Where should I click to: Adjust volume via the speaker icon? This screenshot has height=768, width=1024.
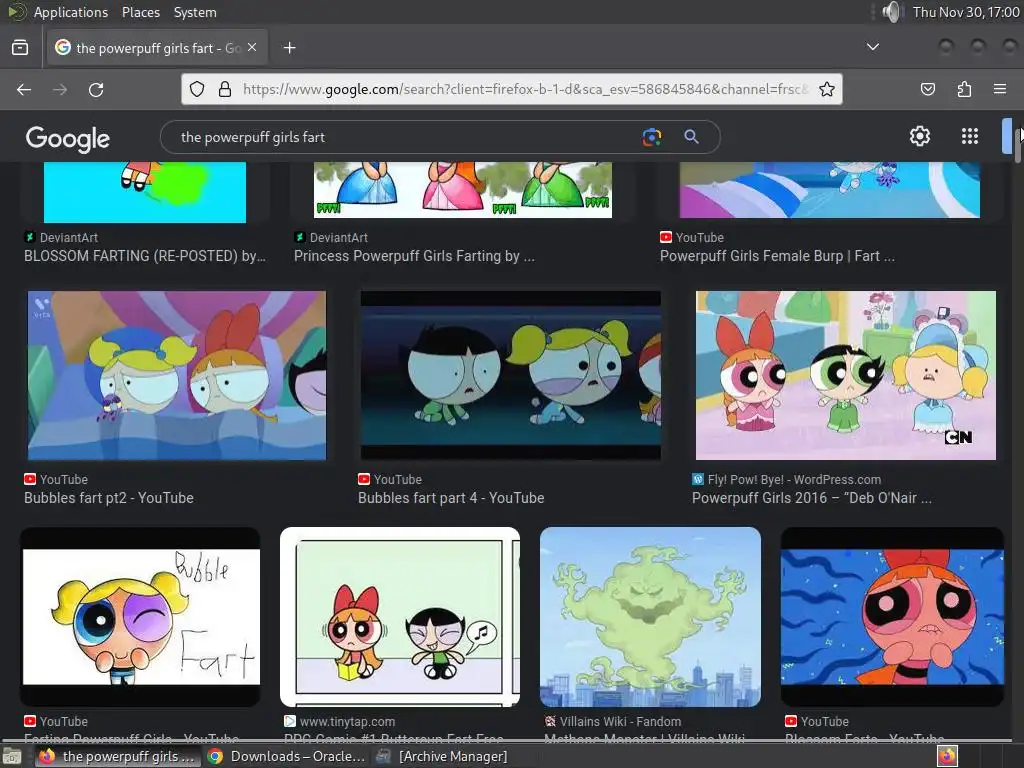click(891, 12)
